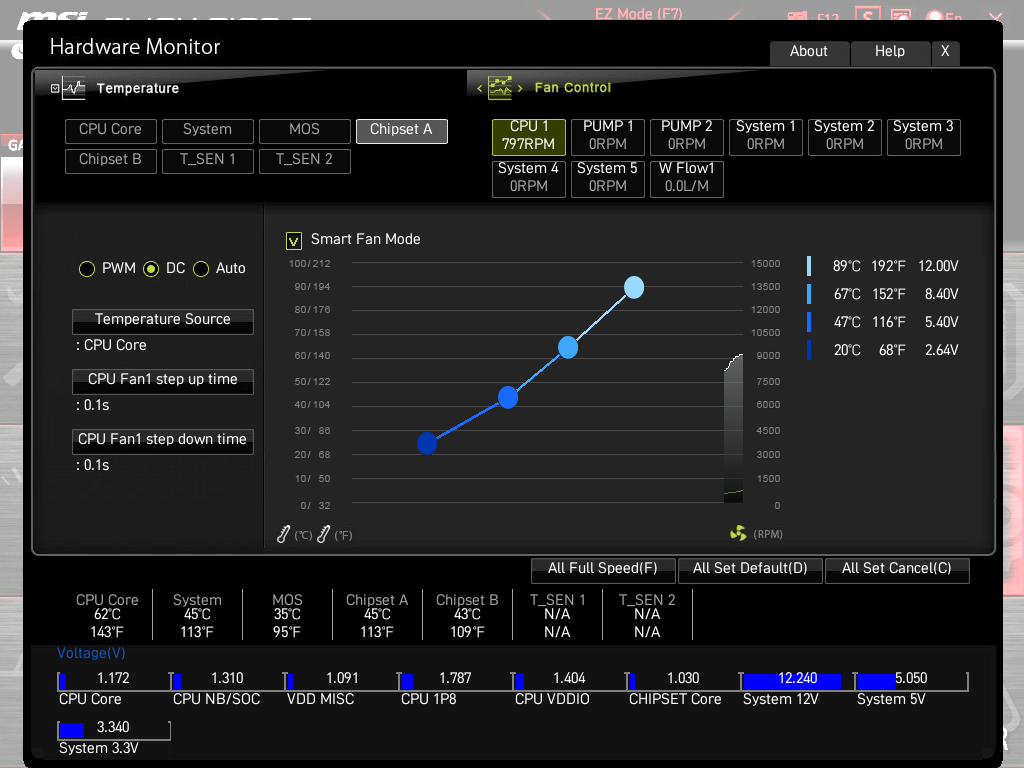Choose the System 2 fan header
This screenshot has height=768, width=1024.
tap(844, 136)
